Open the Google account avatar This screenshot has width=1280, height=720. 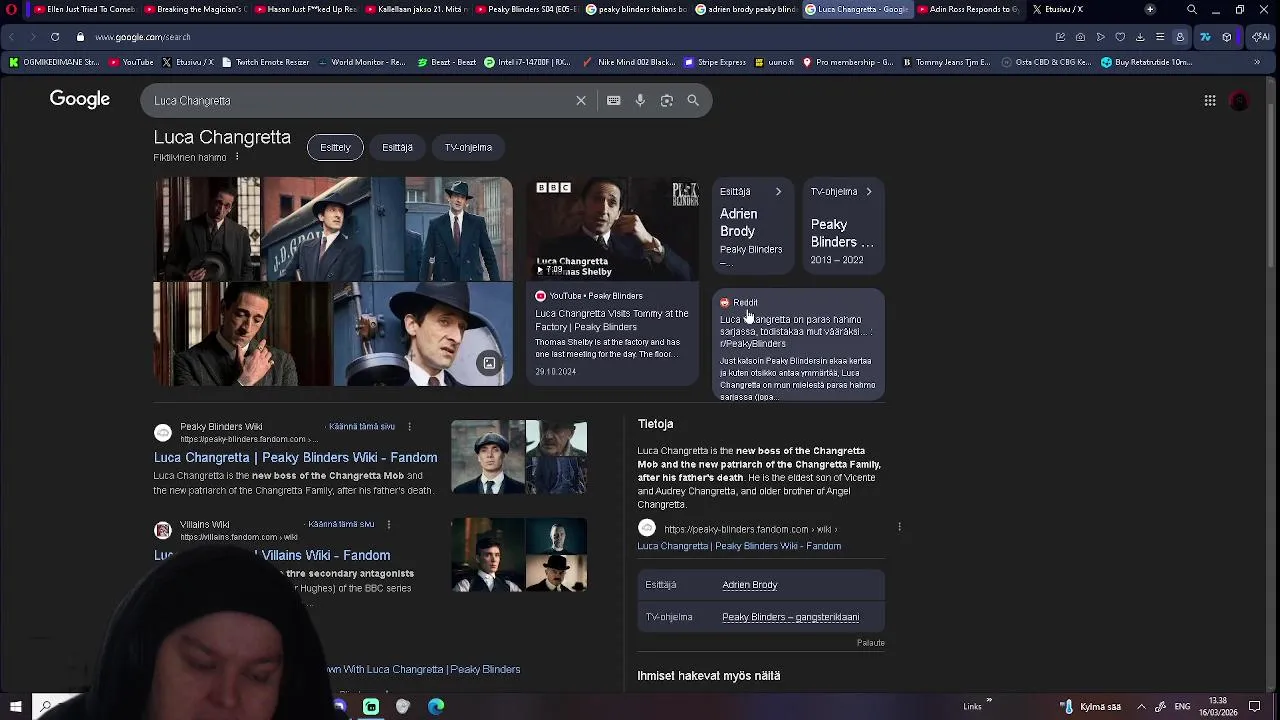(x=1240, y=100)
